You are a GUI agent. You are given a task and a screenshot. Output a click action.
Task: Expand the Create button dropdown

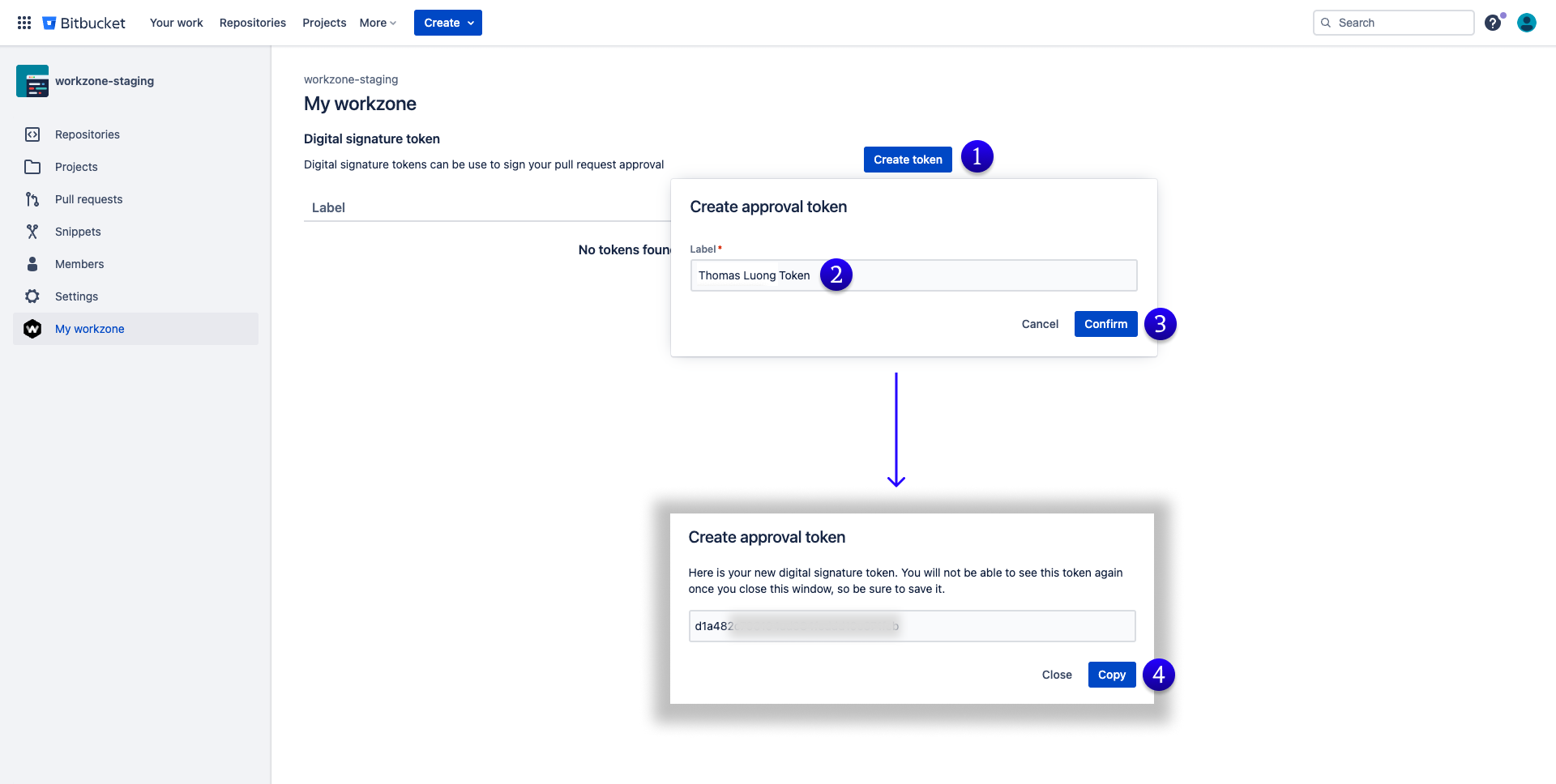click(x=447, y=23)
